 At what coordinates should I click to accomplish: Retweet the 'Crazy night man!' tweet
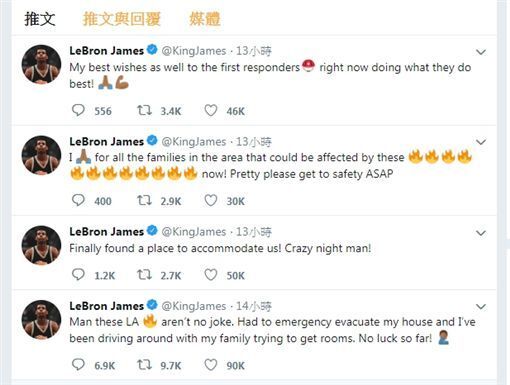tap(144, 275)
